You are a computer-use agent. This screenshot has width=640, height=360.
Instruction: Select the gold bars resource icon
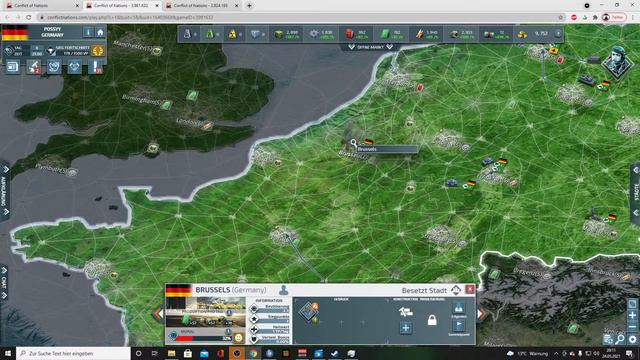click(x=523, y=34)
